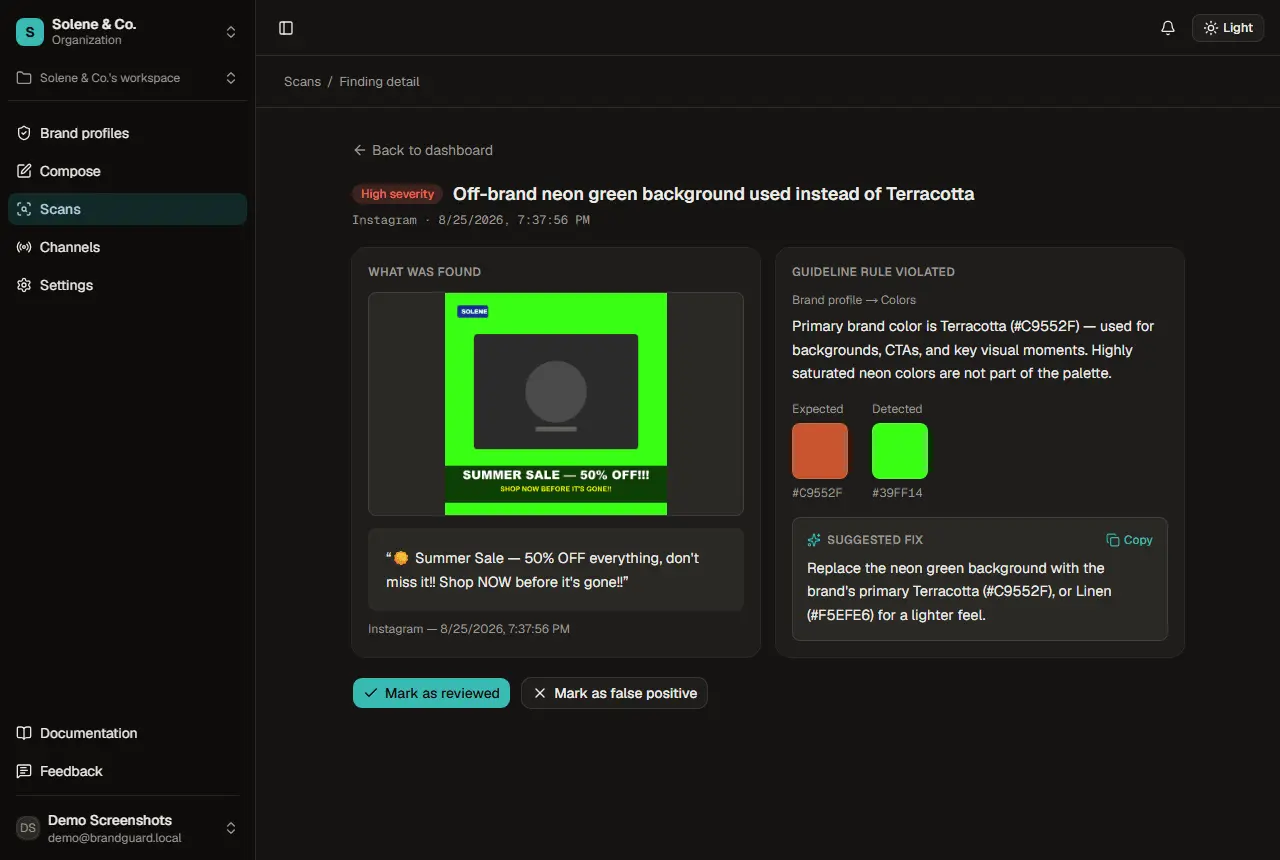Click the guideline rule description text
This screenshot has height=860, width=1280.
tap(974, 350)
